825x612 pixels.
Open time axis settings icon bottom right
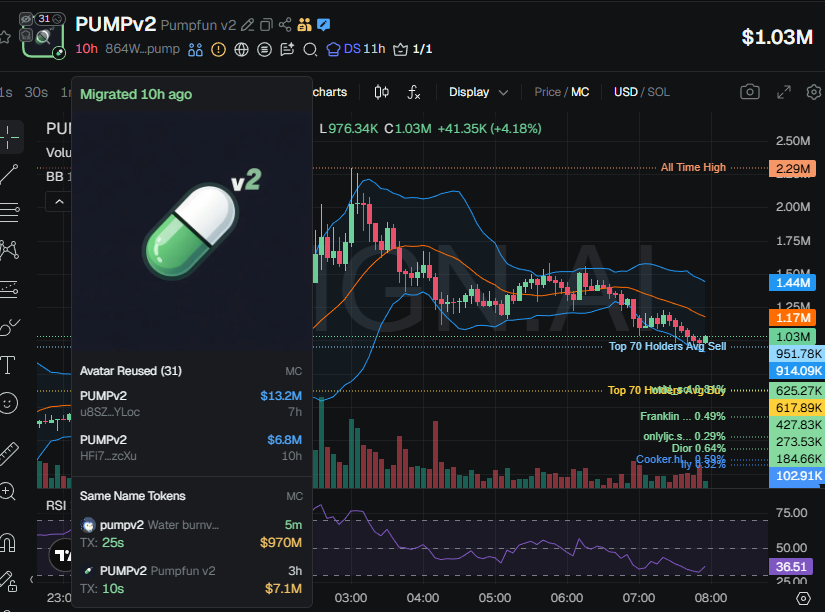803,598
